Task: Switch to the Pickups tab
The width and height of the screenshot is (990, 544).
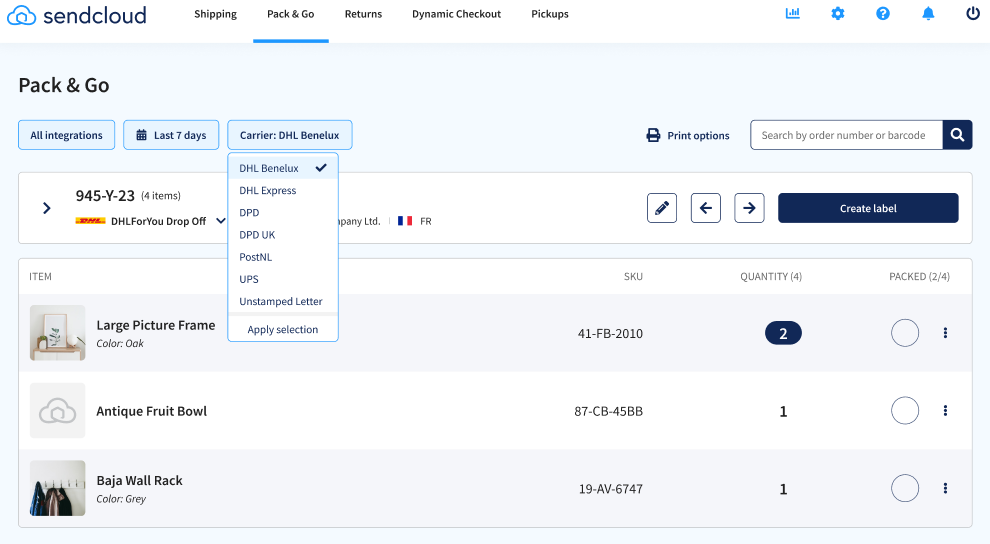Action: pos(550,14)
